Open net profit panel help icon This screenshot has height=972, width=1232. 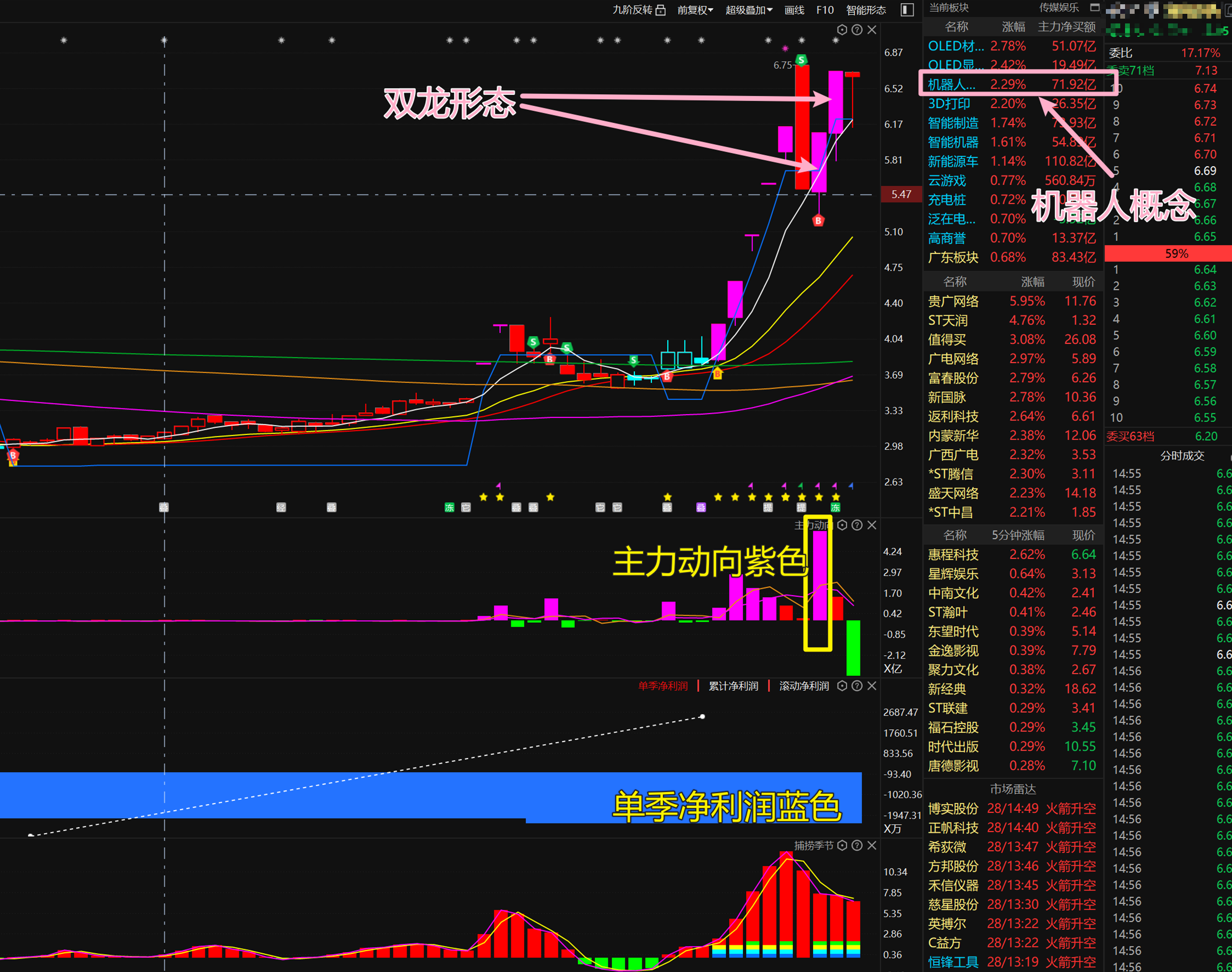(x=857, y=686)
